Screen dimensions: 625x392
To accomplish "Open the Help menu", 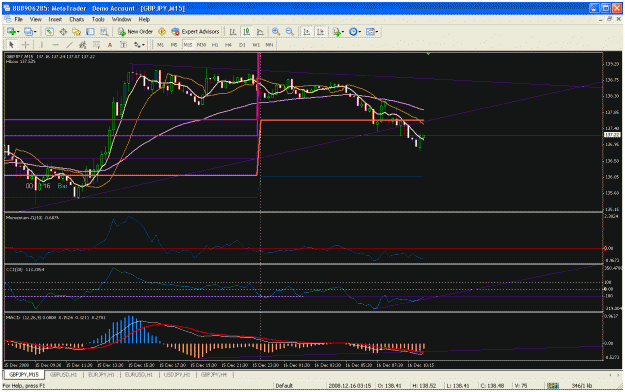I will tap(144, 19).
